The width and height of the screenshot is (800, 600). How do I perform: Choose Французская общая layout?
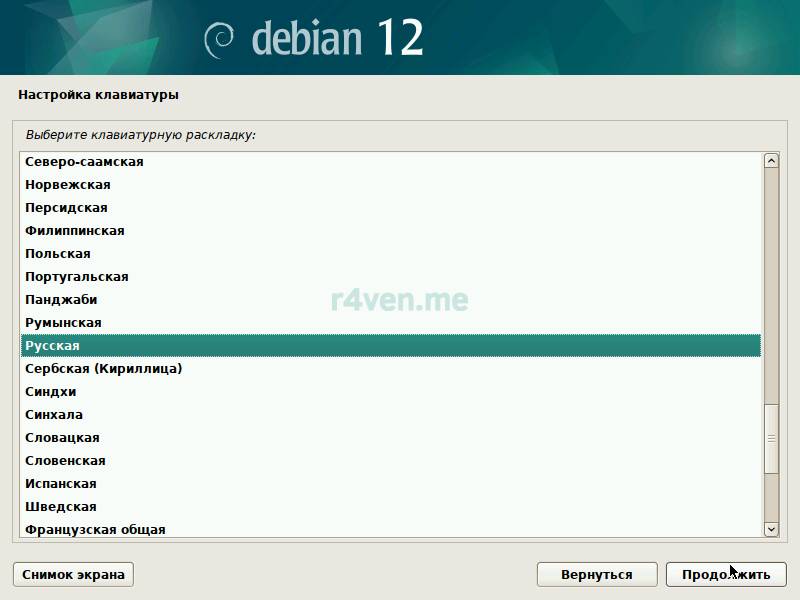point(95,530)
